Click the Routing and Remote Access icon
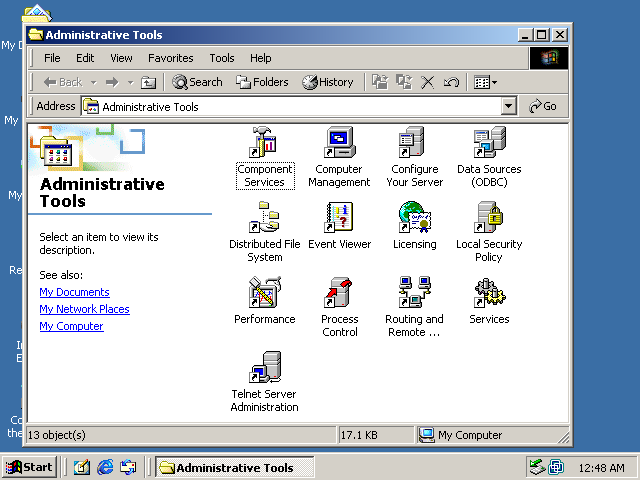The image size is (640, 480). pyautogui.click(x=414, y=293)
